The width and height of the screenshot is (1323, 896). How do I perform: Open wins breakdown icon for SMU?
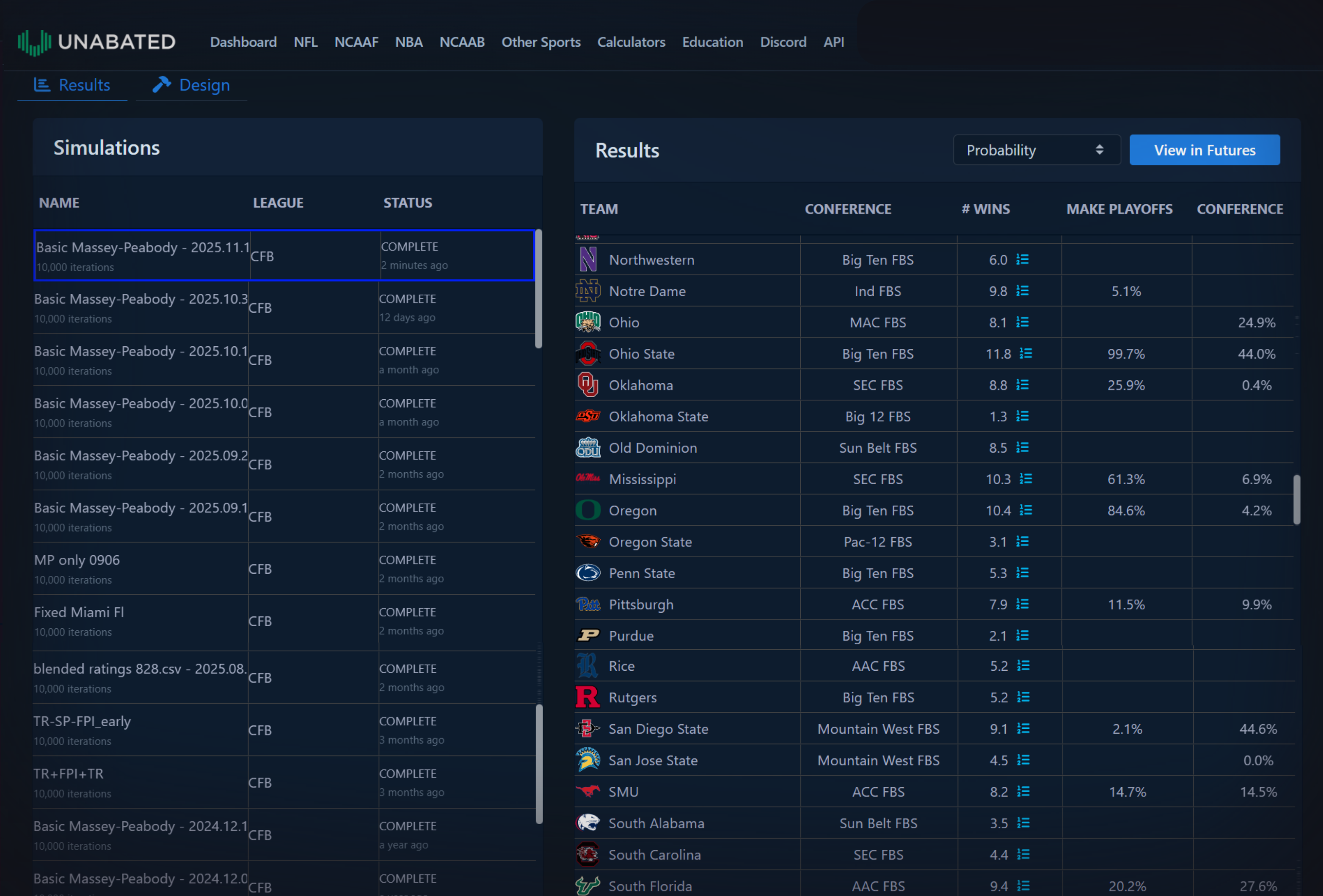[1023, 791]
